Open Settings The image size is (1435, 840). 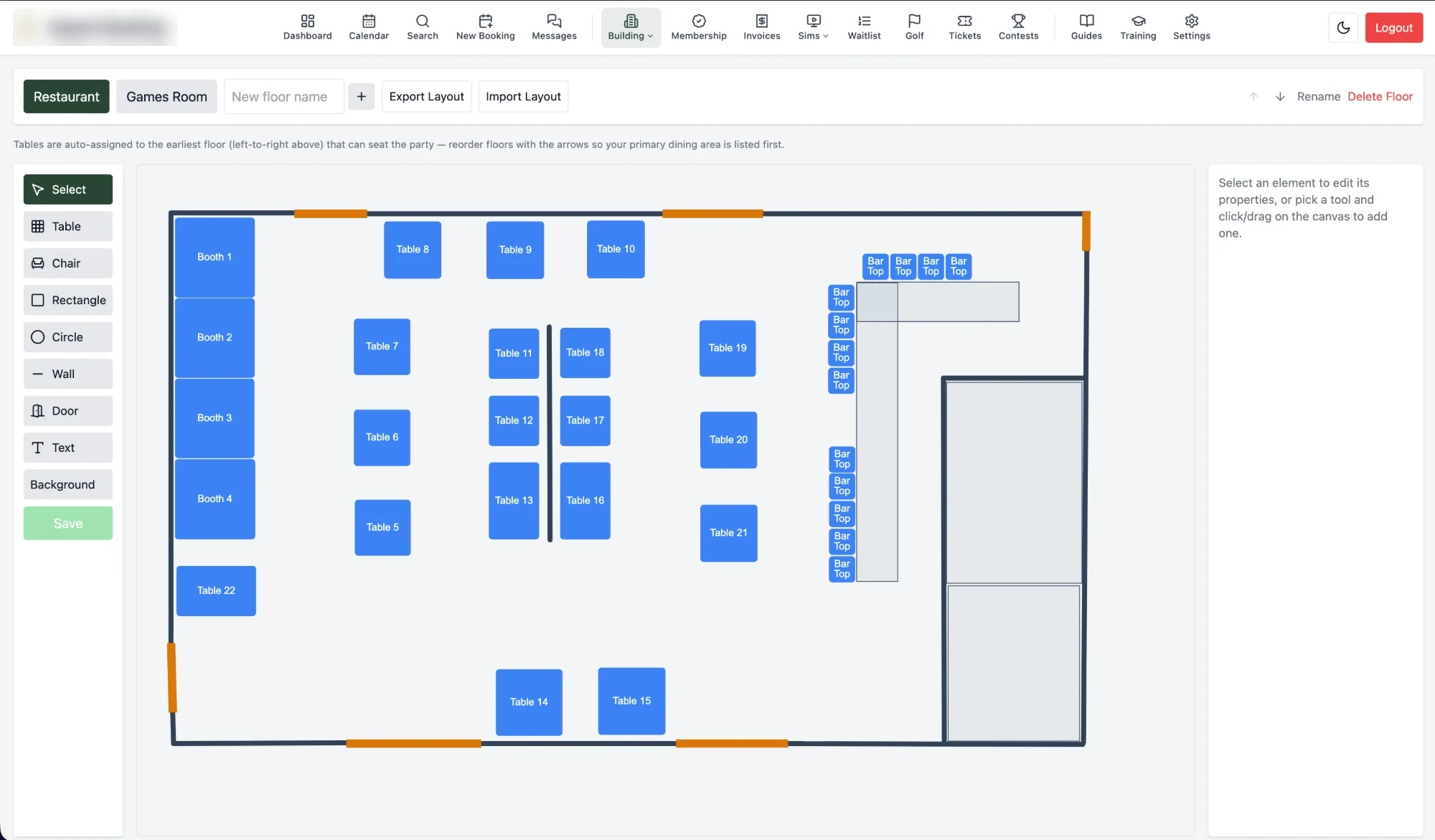(x=1191, y=27)
